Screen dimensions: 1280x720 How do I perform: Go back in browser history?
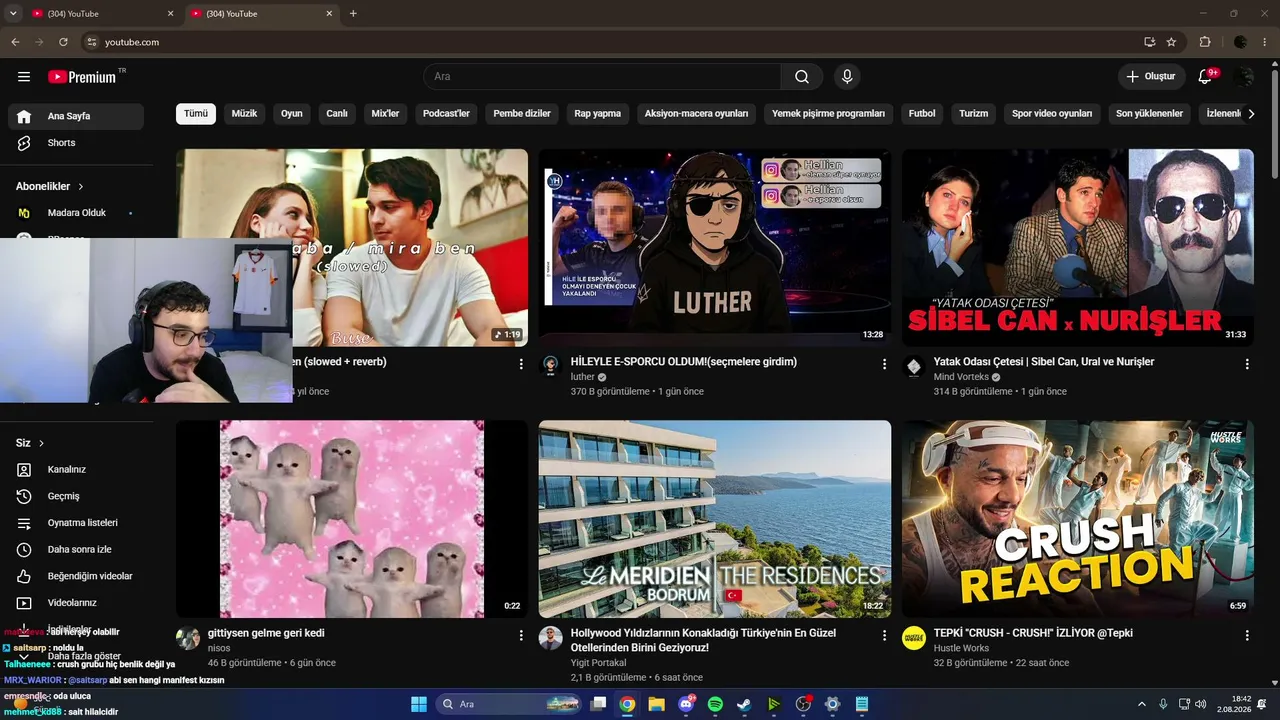pyautogui.click(x=15, y=42)
